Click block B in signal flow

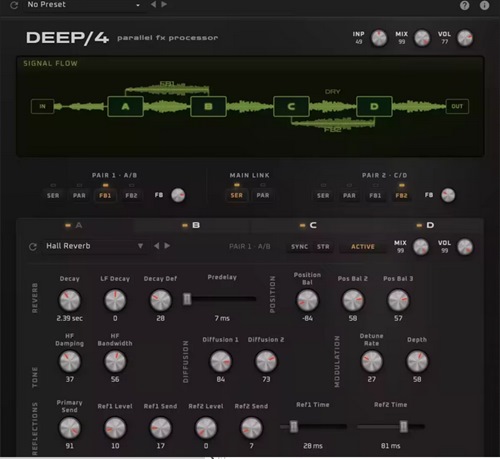pos(208,106)
